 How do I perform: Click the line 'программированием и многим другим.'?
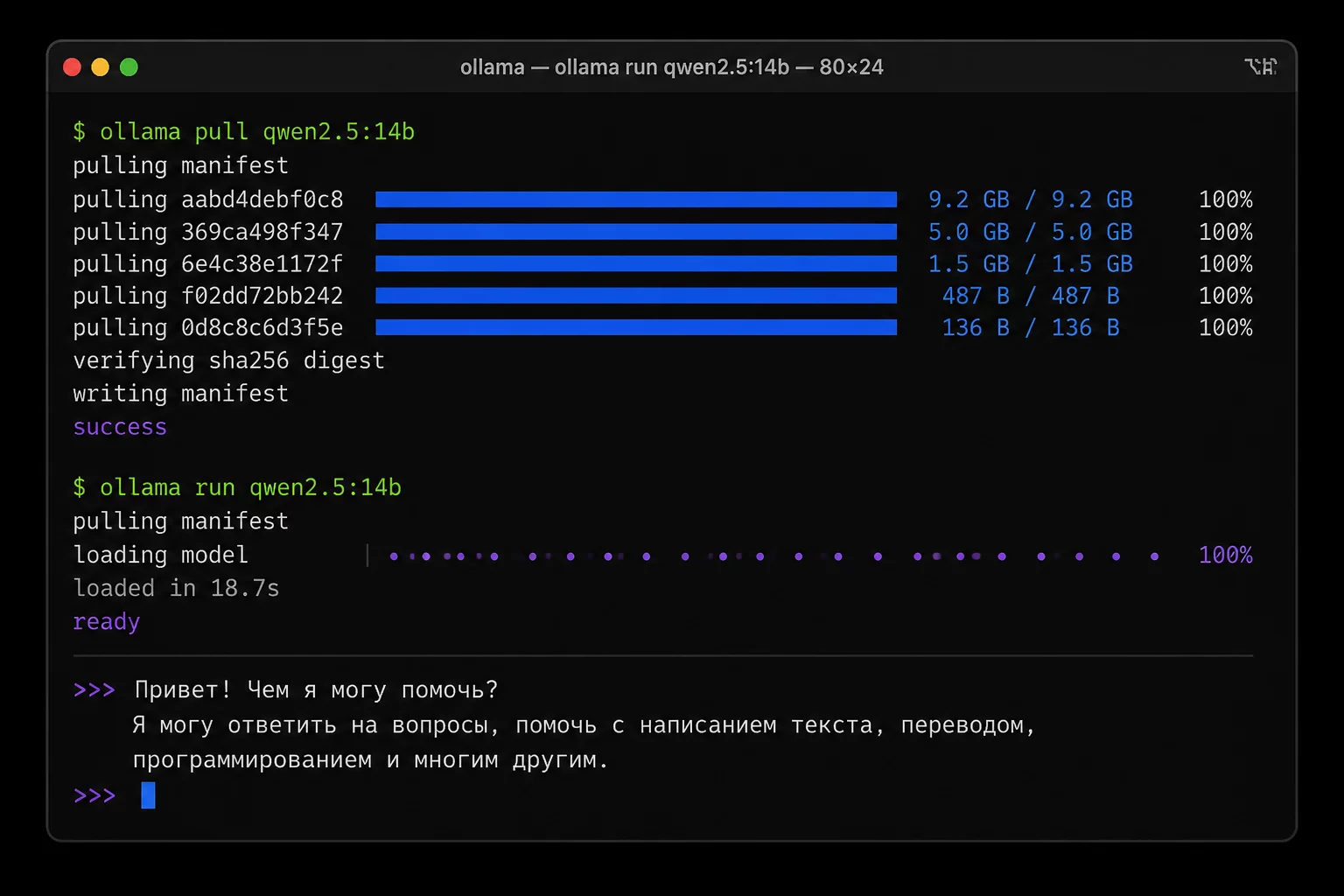click(370, 759)
